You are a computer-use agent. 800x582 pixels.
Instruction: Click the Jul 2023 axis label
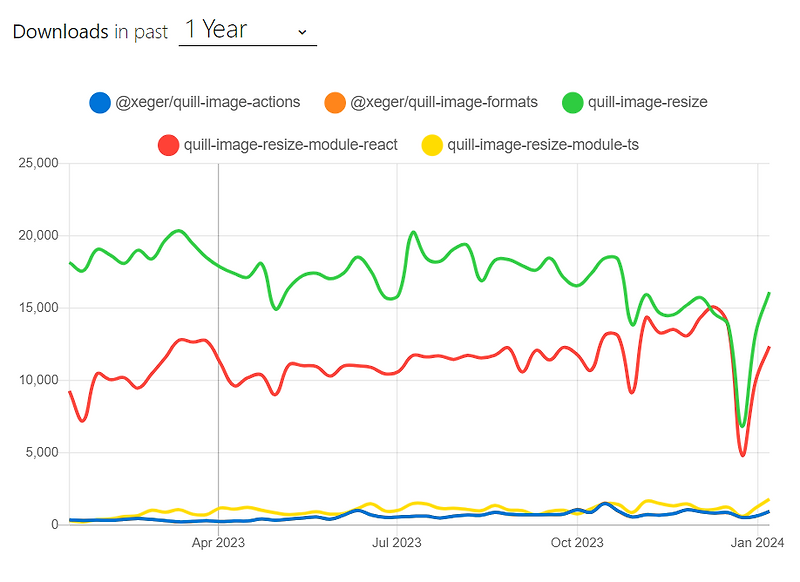(x=396, y=543)
